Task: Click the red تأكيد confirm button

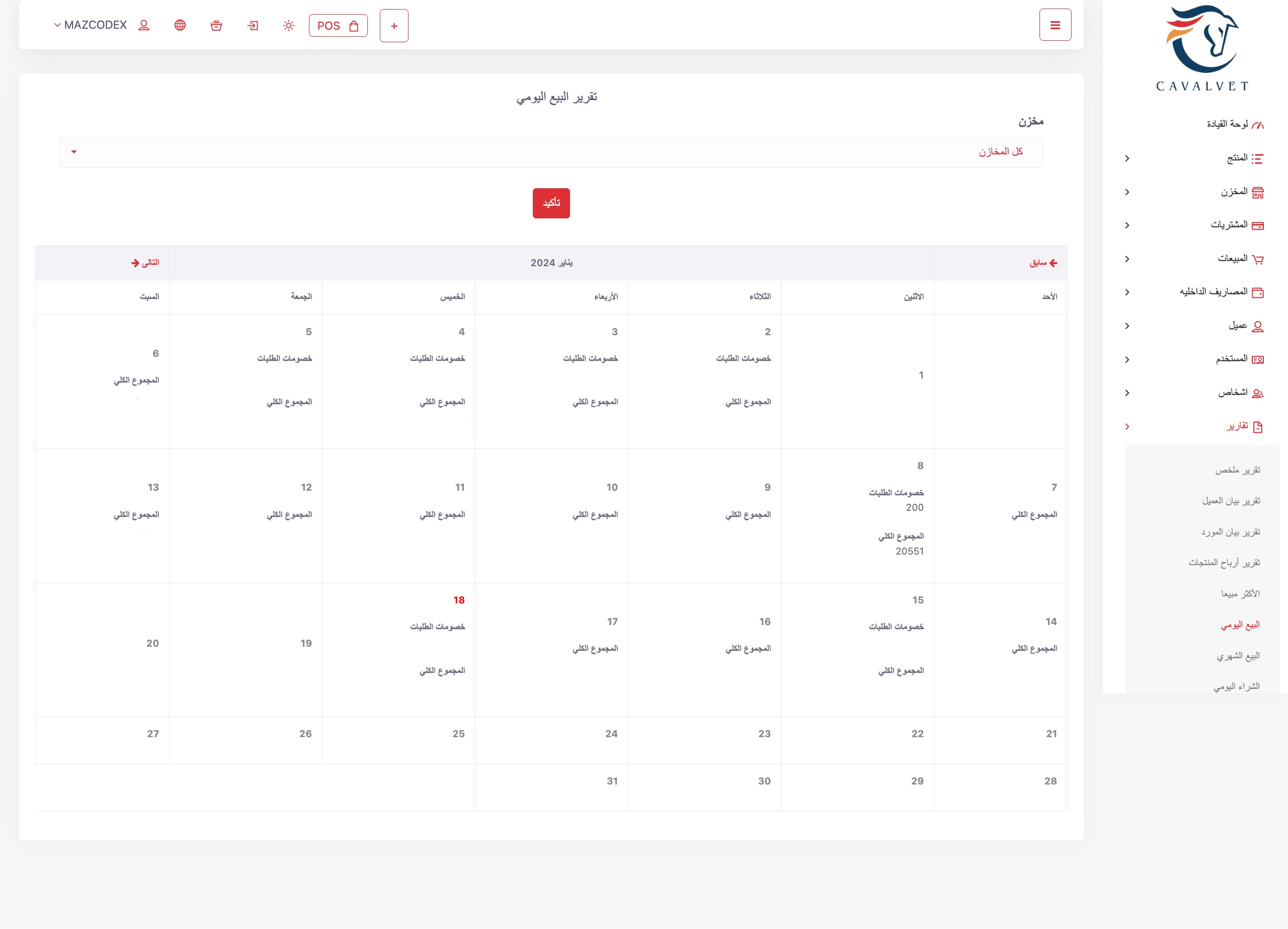Action: [x=551, y=203]
